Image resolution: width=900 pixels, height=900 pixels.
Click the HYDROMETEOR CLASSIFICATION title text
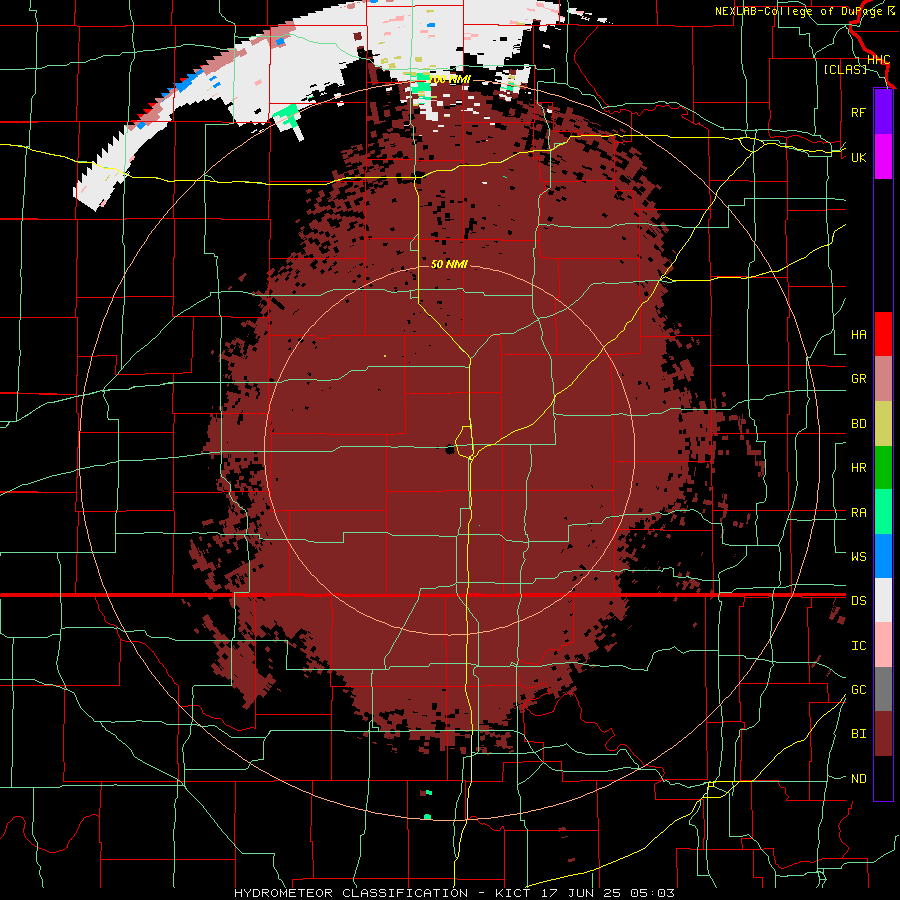tap(351, 893)
